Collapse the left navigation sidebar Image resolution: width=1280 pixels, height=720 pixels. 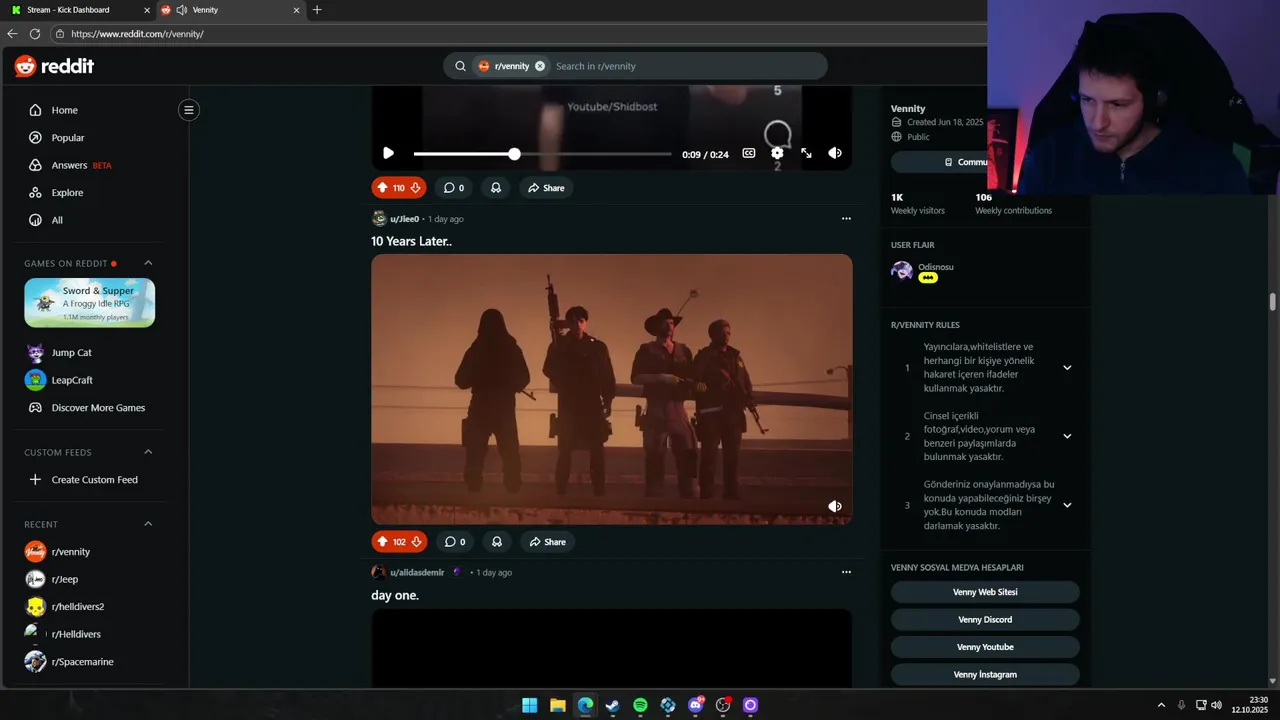pos(188,110)
